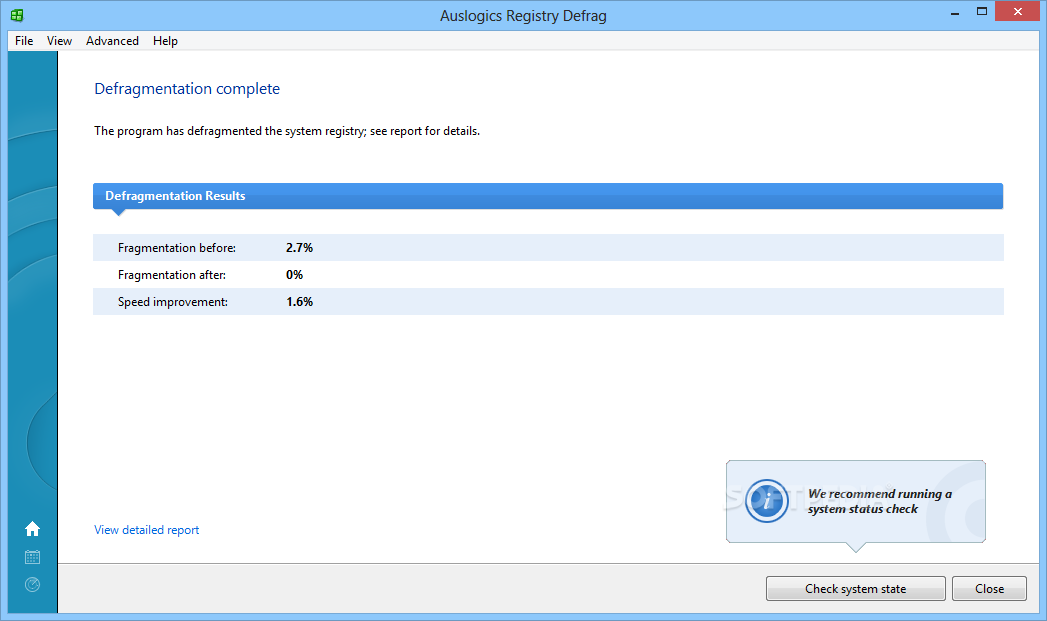Screen dimensions: 1047x621
Task: Open the View menu
Action: 59,41
